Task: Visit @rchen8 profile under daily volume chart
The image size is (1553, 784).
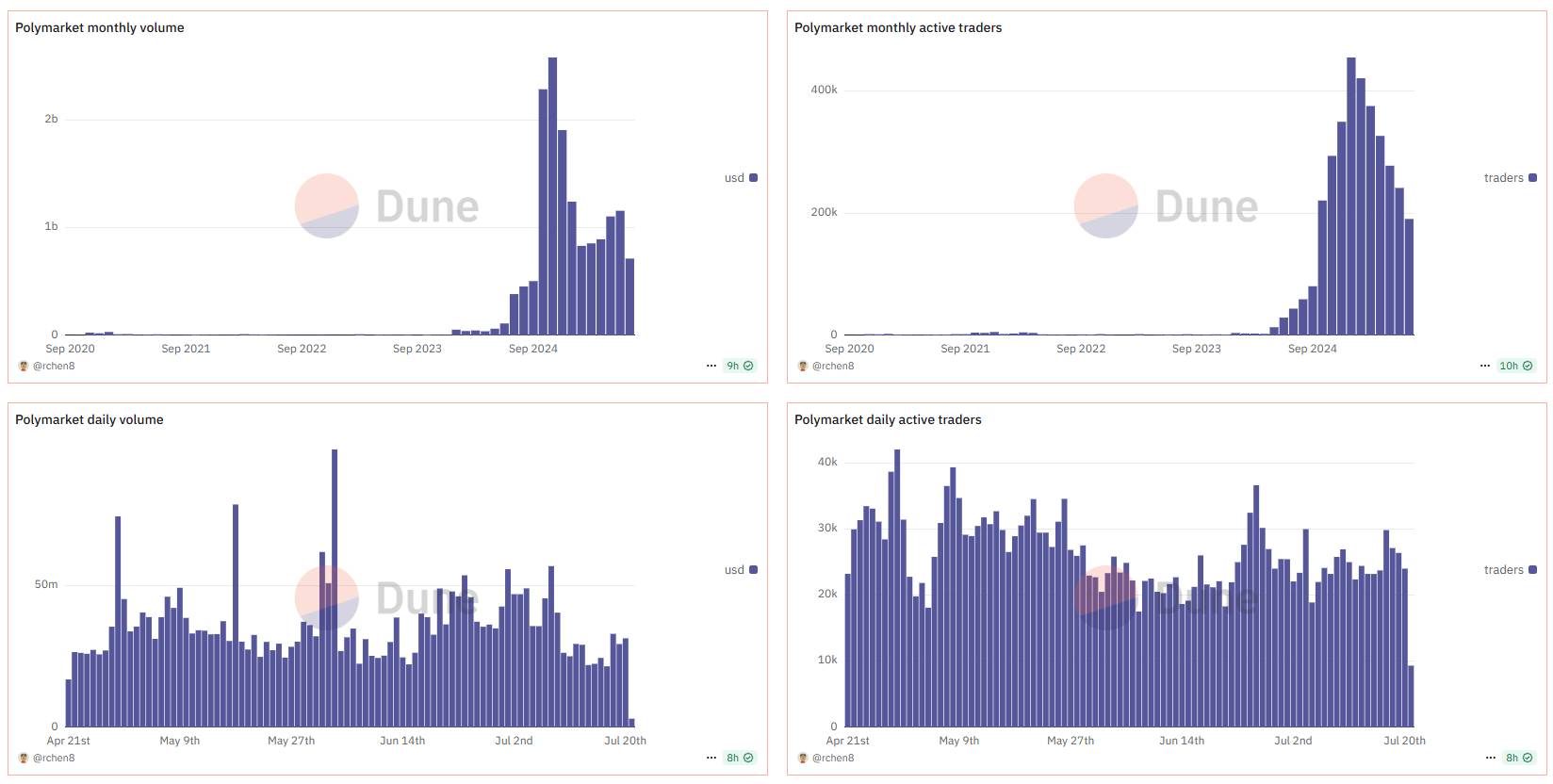Action: [x=54, y=758]
